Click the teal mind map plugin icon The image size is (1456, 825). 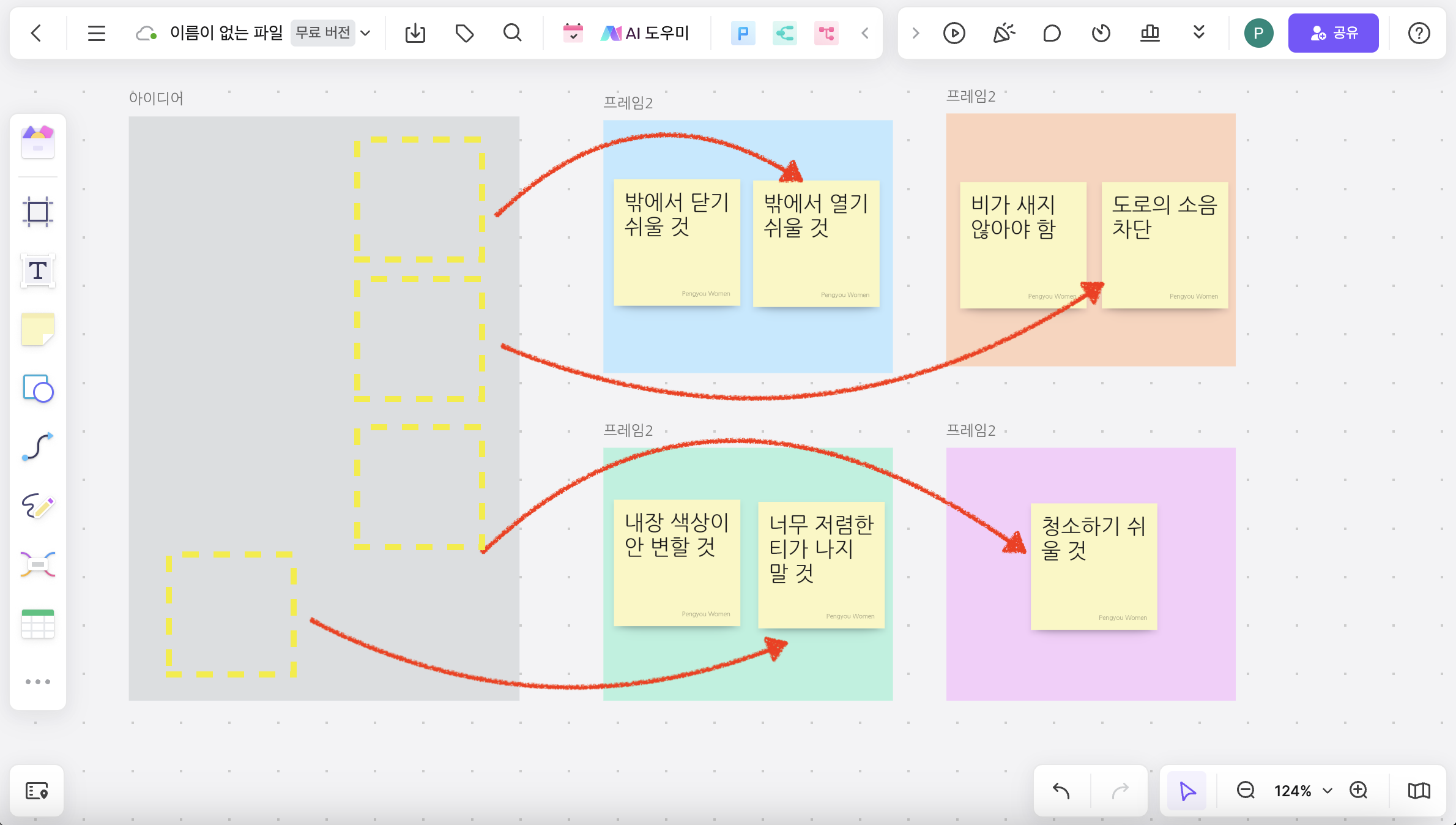pos(785,33)
